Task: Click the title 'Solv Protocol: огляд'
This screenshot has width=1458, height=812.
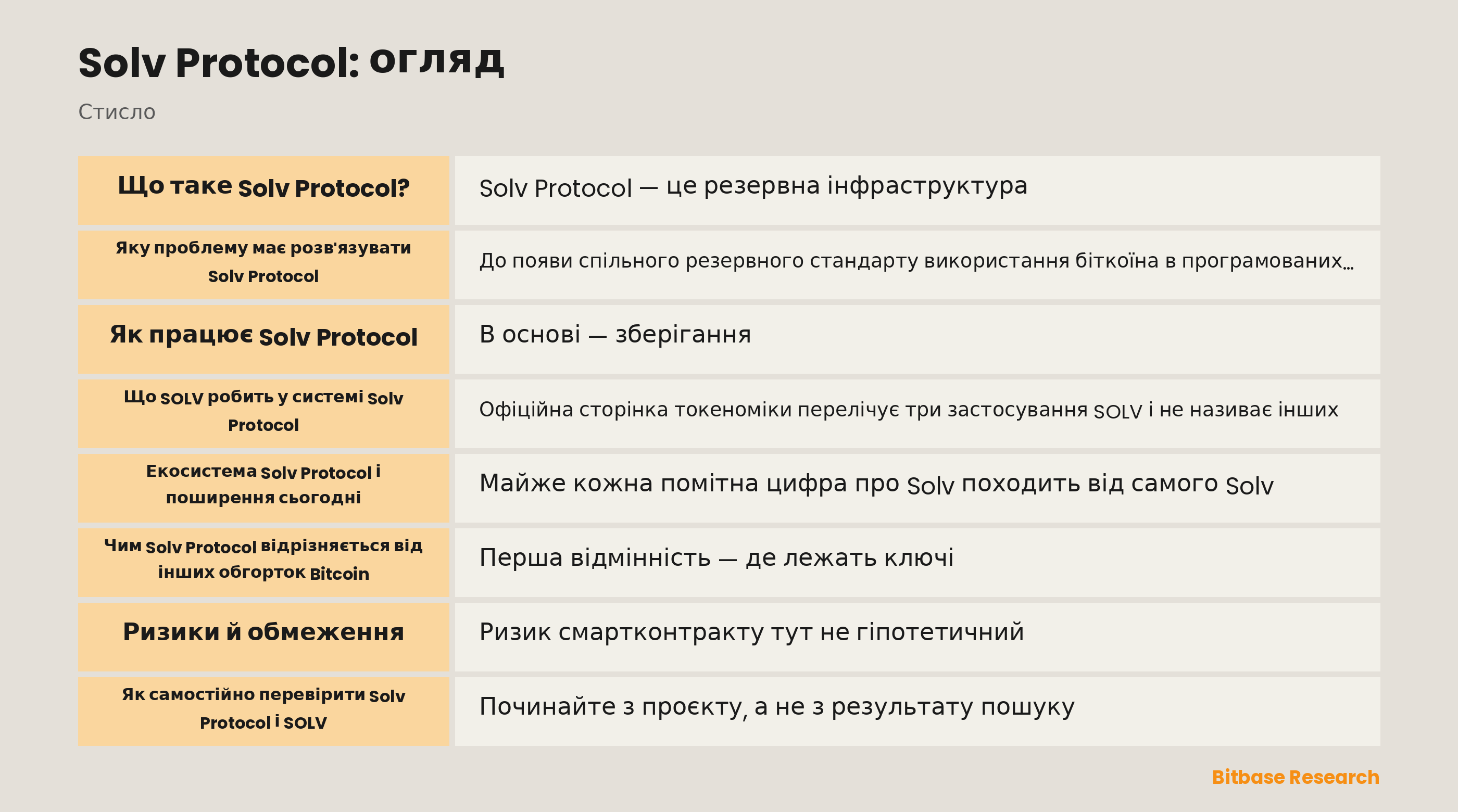Action: point(291,61)
